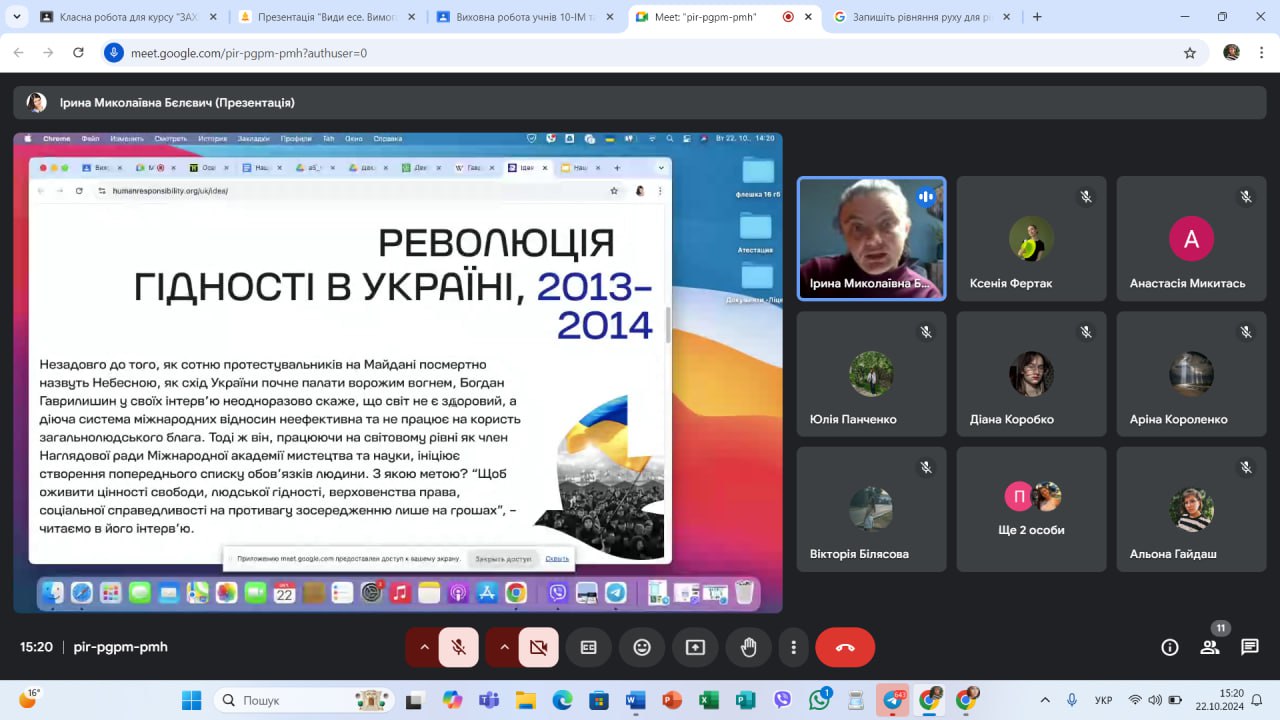Viewport: 1280px width, 720px height.
Task: Turn on microphone in Meet controls
Action: (x=458, y=647)
